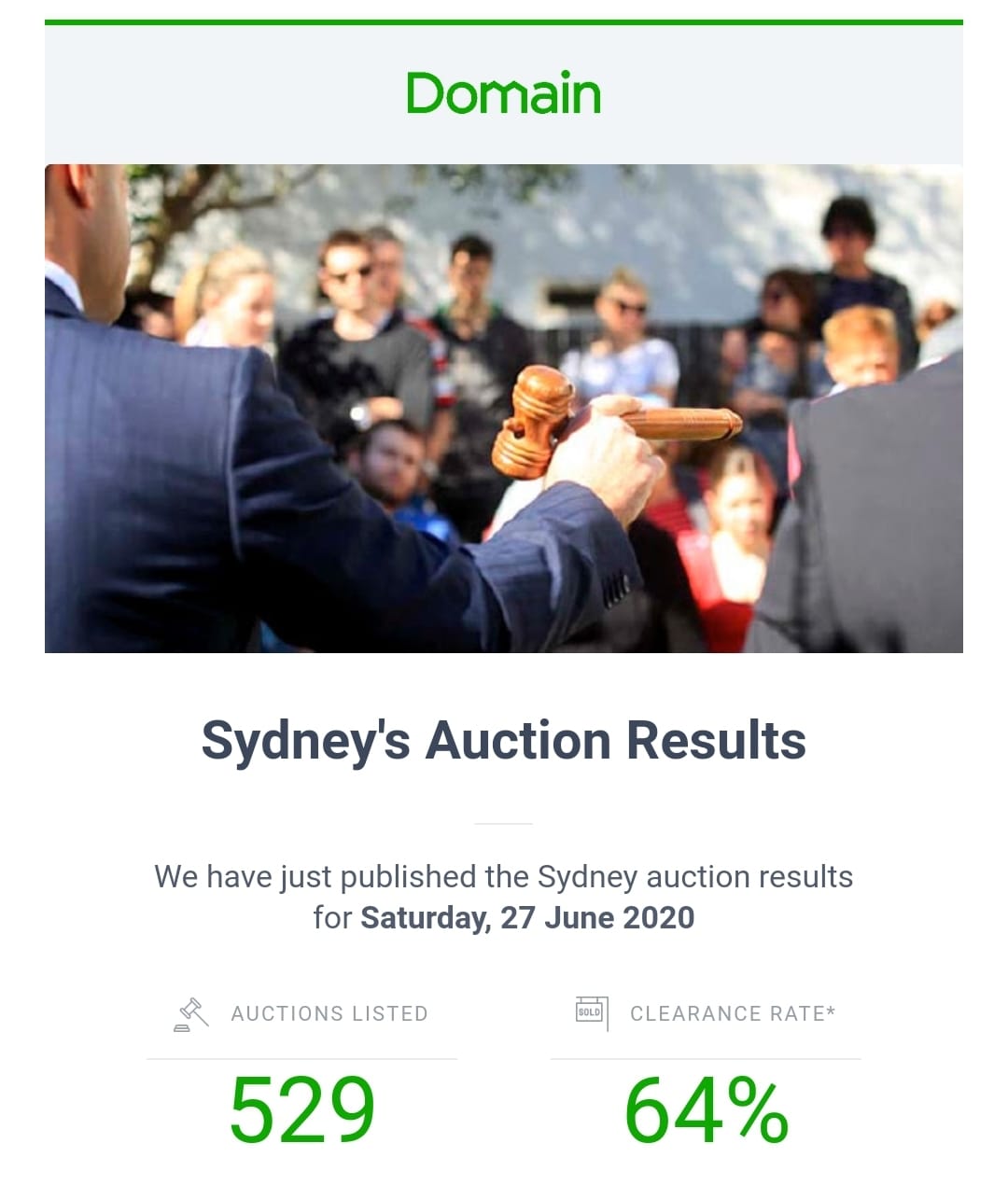Viewport: 1008px width, 1185px height.
Task: Click the Clearance Rate label
Action: pos(728,1013)
